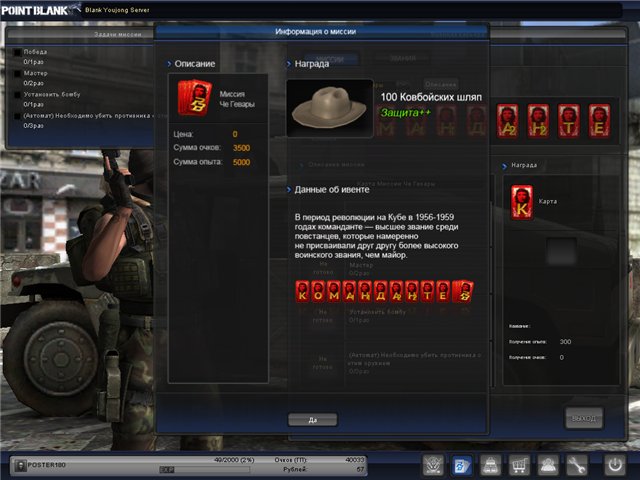Click the POSTER180 rank badge icon
Viewport: 640px width, 480px height.
(19, 465)
